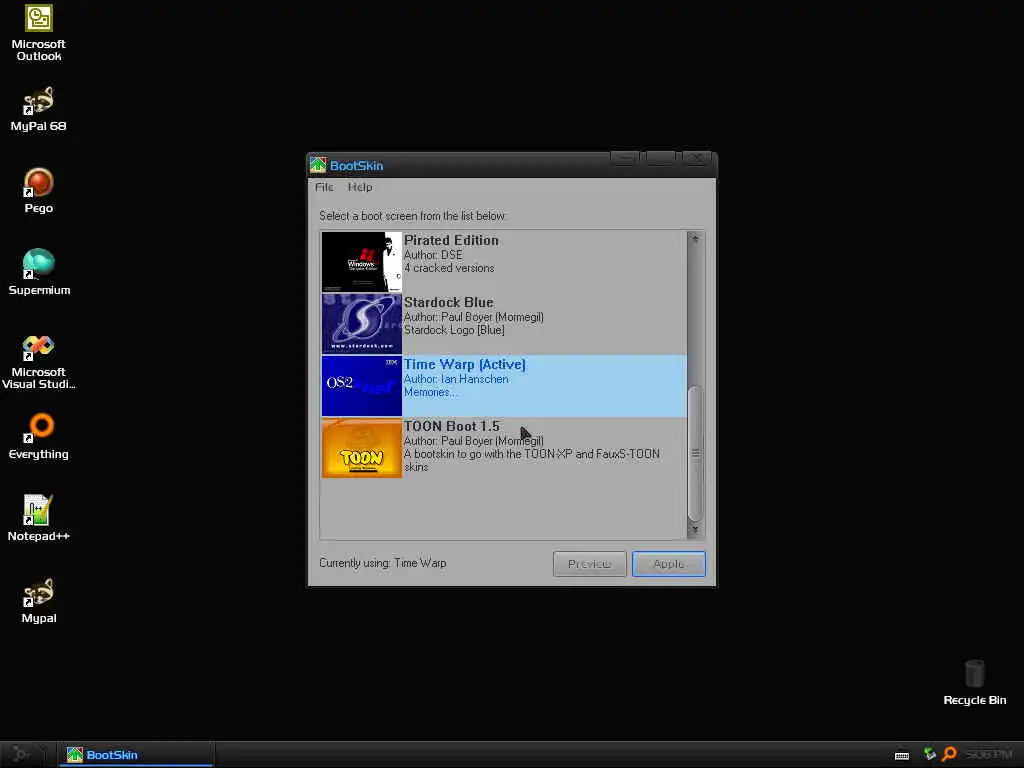1024x768 pixels.
Task: Click the Safely Remove Hardware tray icon
Action: 930,754
